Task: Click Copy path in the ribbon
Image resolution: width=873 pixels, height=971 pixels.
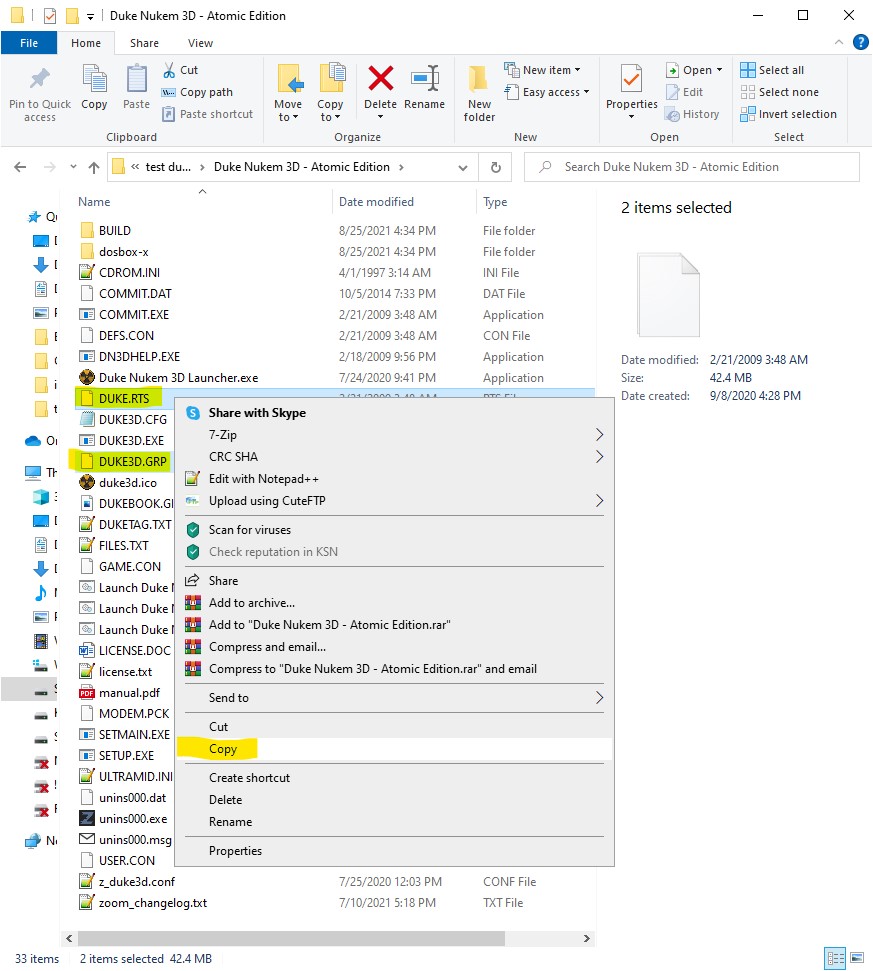Action: coord(198,92)
